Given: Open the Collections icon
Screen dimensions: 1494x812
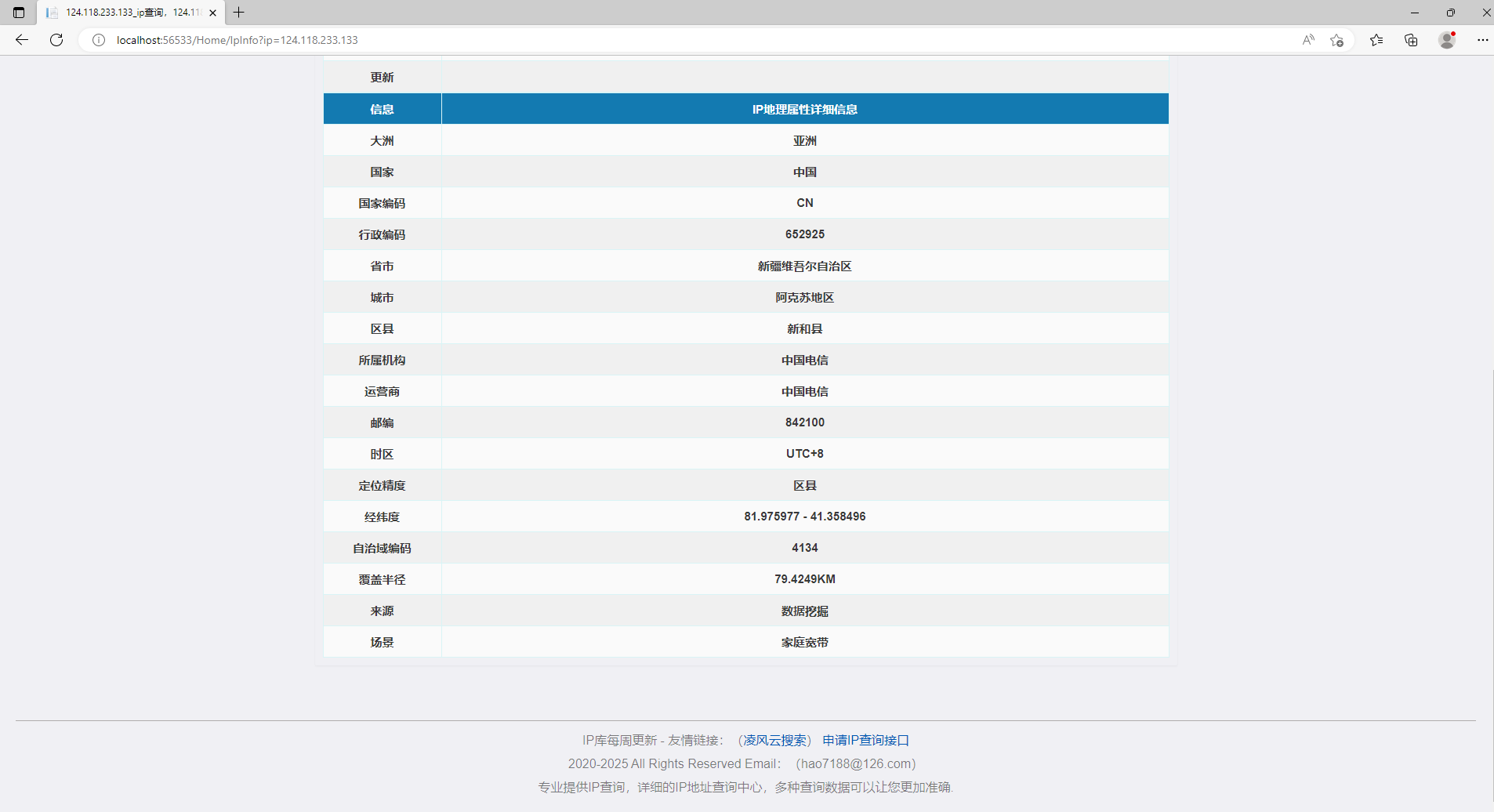Looking at the screenshot, I should pyautogui.click(x=1411, y=40).
